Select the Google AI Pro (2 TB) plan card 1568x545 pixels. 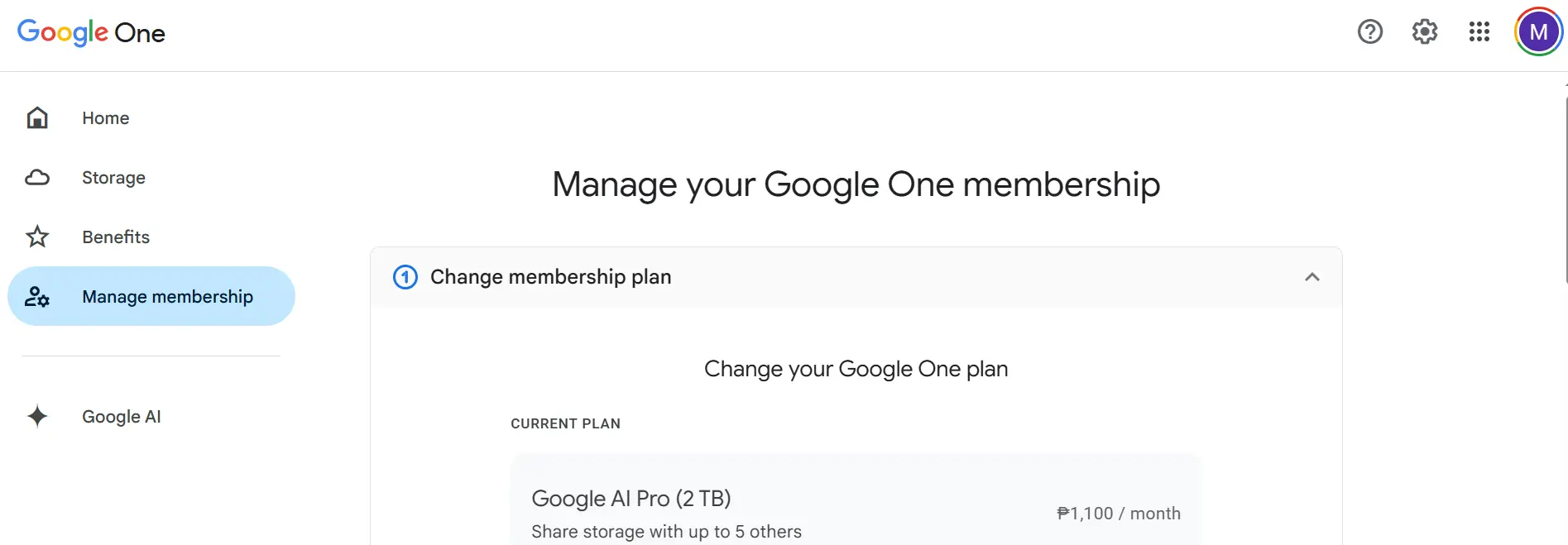(856, 500)
